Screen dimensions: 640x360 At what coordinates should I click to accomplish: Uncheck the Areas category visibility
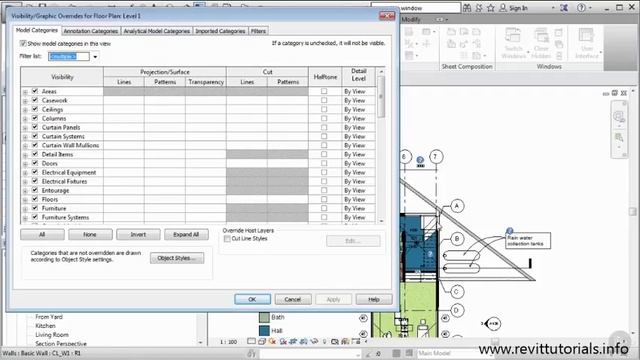[35, 91]
